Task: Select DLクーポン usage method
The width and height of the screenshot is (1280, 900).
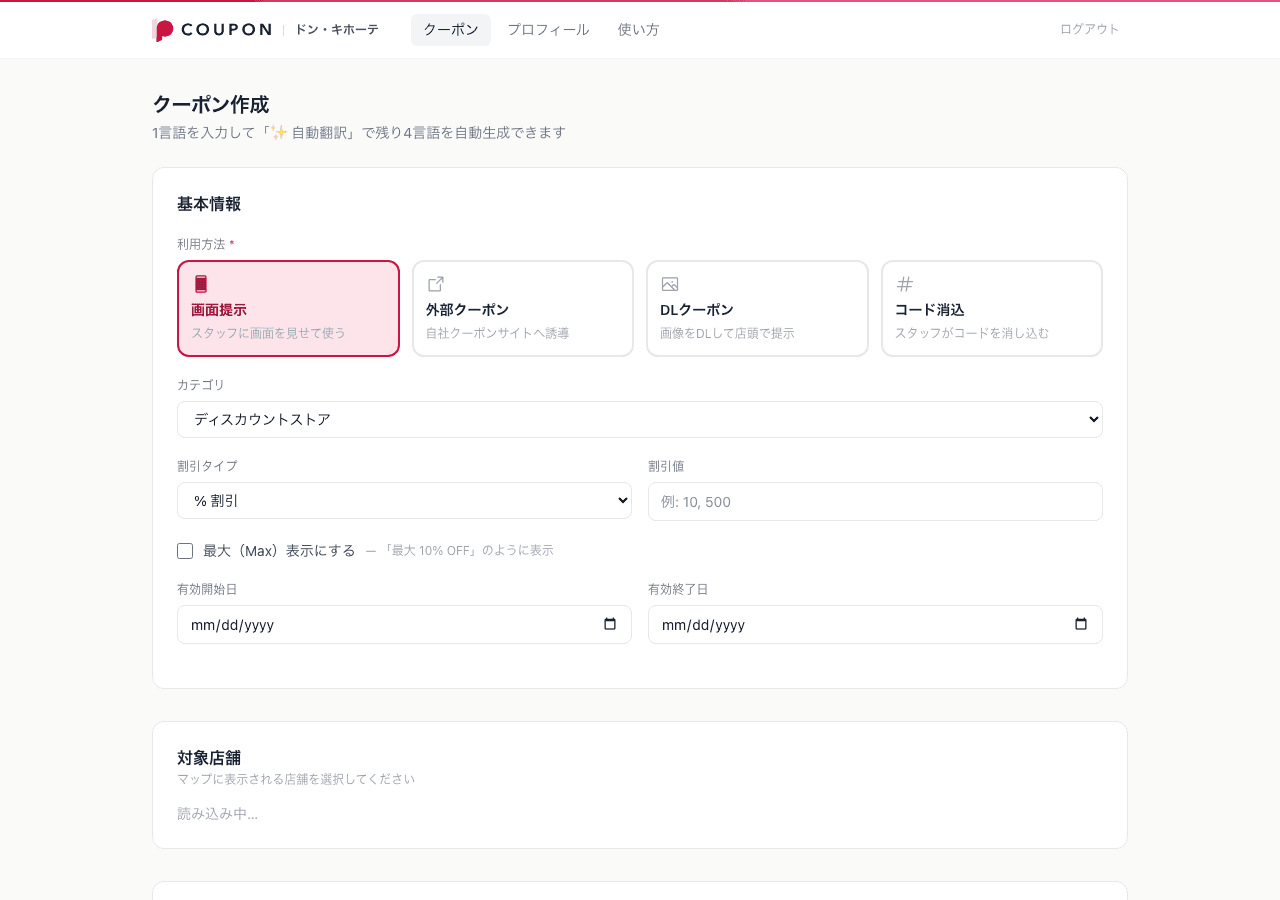Action: click(757, 308)
